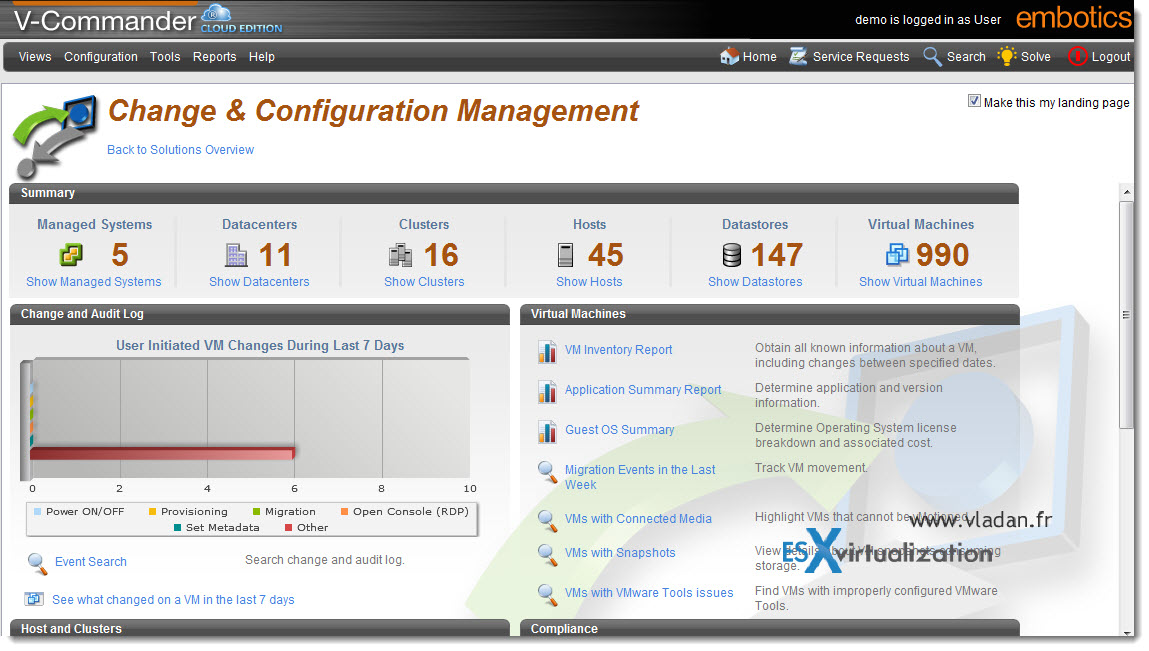The image size is (1149, 651).
Task: Click the VM changes icon beside 'See what changed'
Action: click(x=34, y=599)
